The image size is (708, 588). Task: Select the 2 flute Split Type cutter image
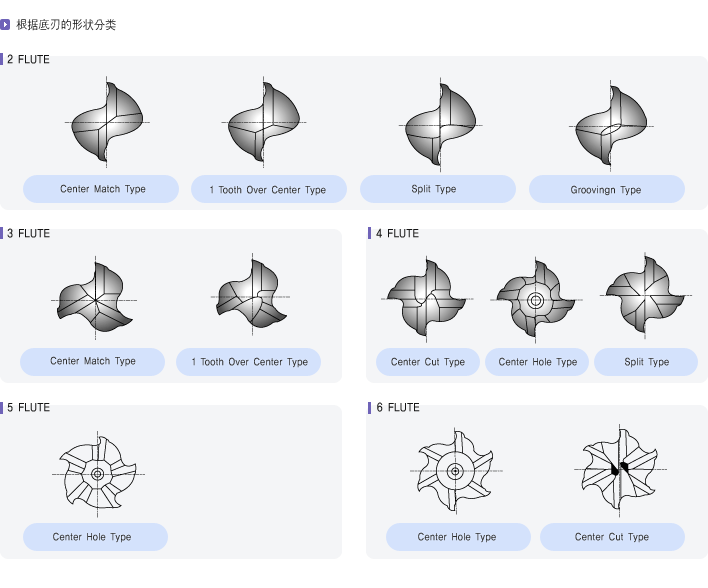[439, 125]
